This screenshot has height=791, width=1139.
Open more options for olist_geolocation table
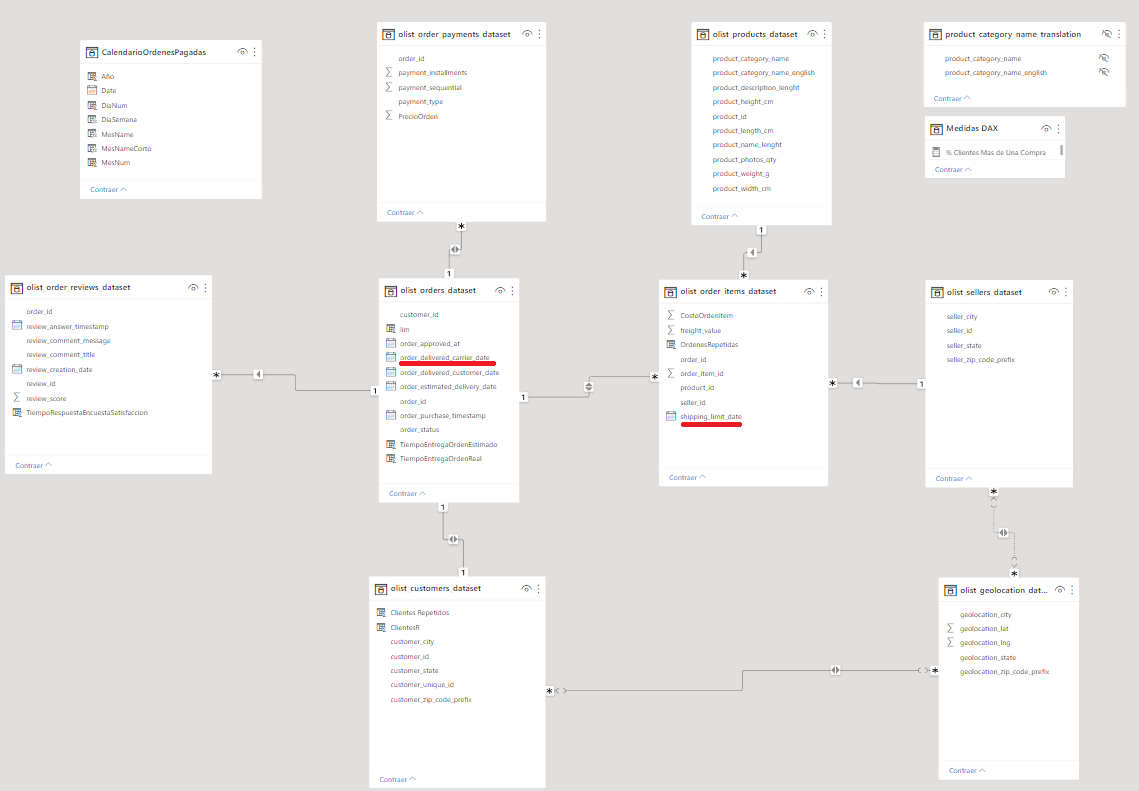[1072, 590]
